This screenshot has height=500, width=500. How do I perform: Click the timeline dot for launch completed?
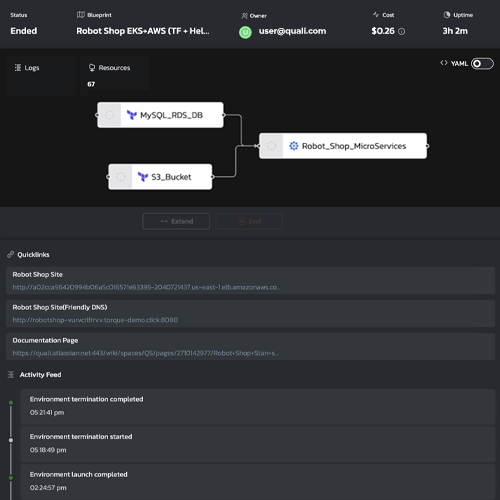[x=11, y=478]
